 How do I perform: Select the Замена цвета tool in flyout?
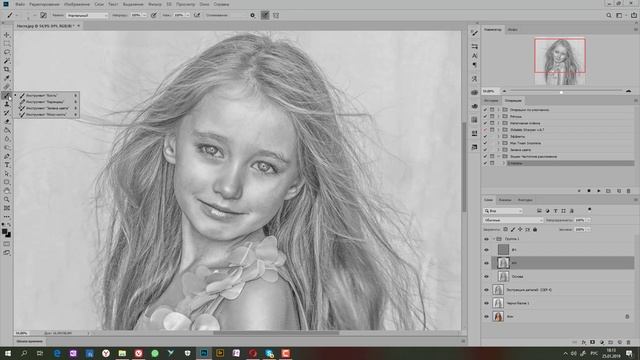pos(46,108)
